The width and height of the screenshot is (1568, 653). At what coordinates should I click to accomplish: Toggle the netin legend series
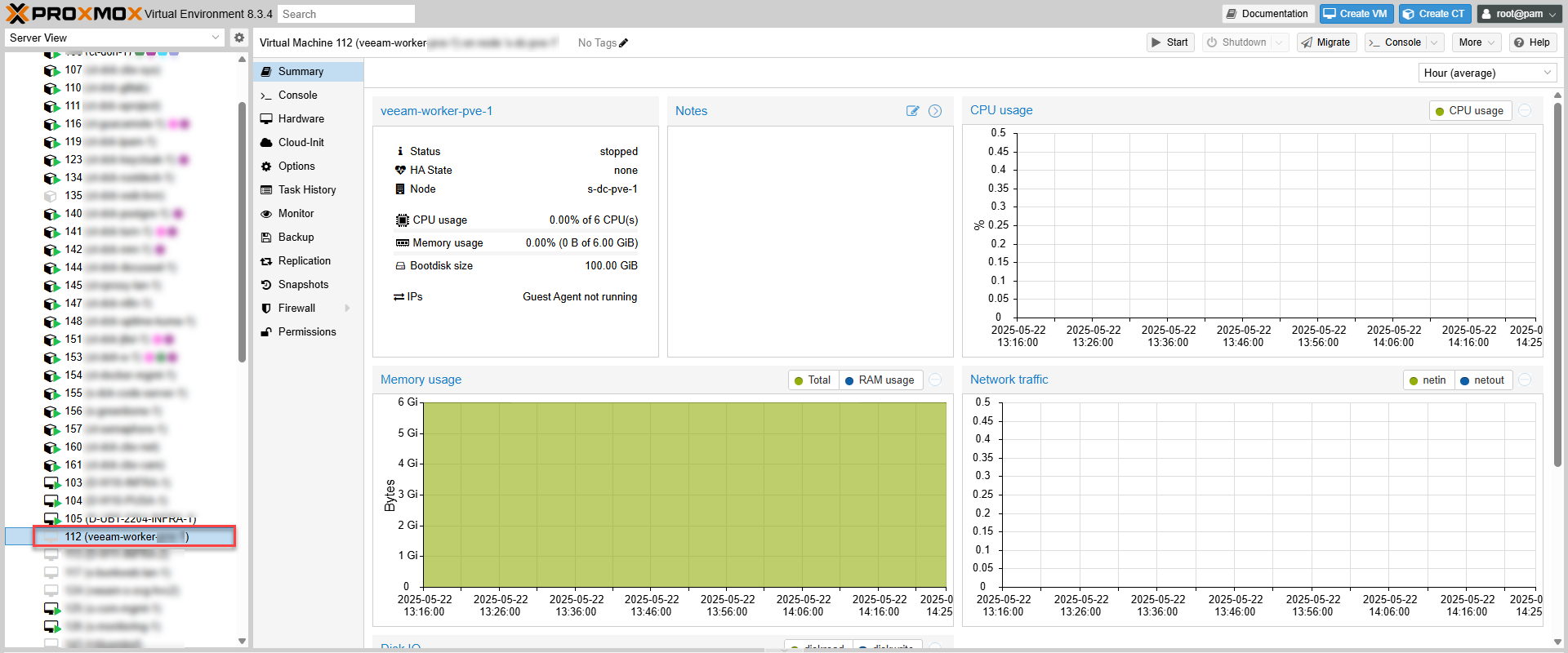tap(1428, 380)
